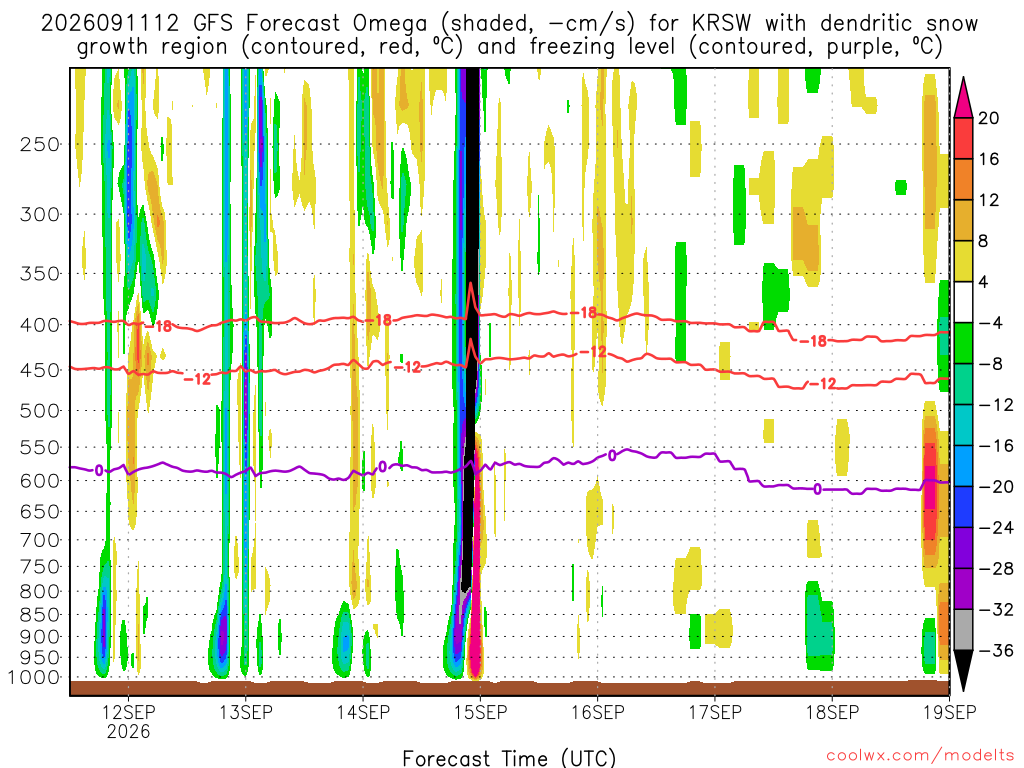
Task: Click the 19SEP time axis label
Action: [950, 712]
